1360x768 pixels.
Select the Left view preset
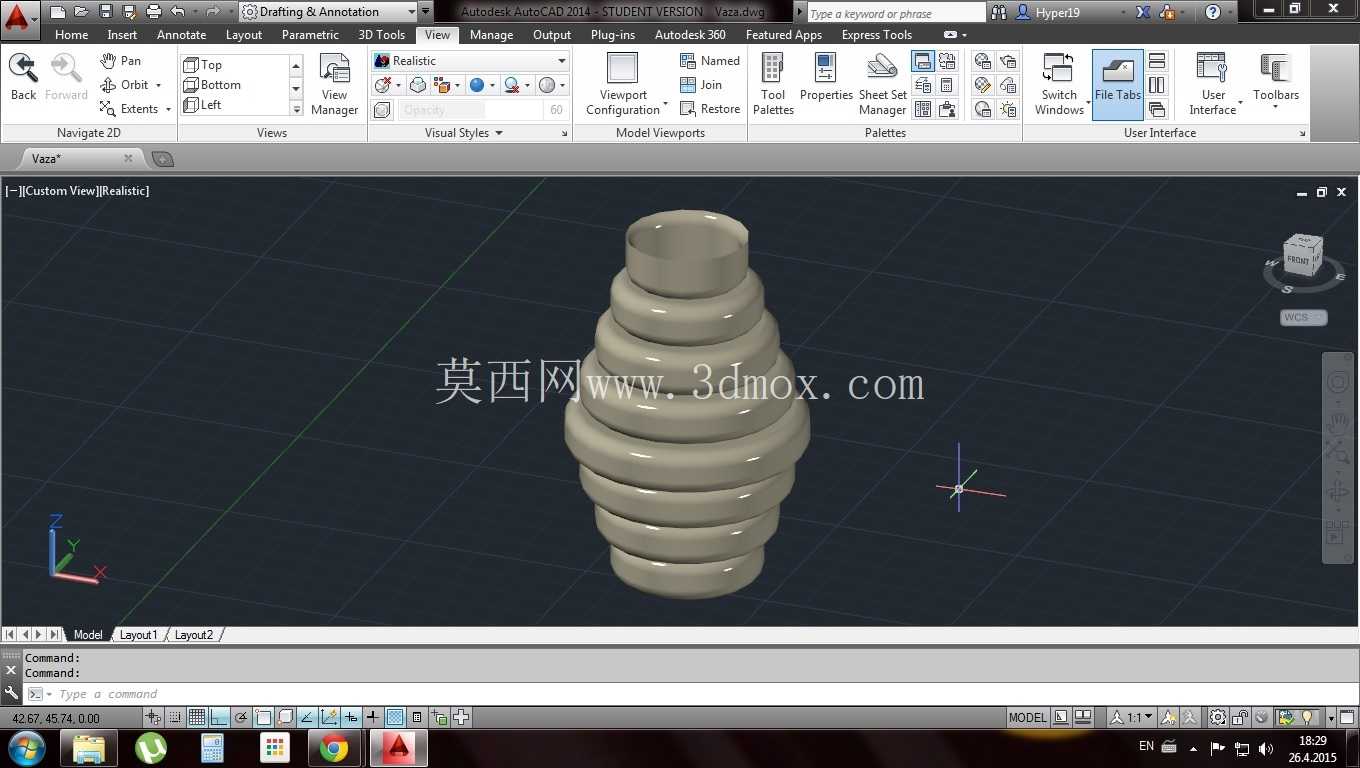click(x=203, y=104)
